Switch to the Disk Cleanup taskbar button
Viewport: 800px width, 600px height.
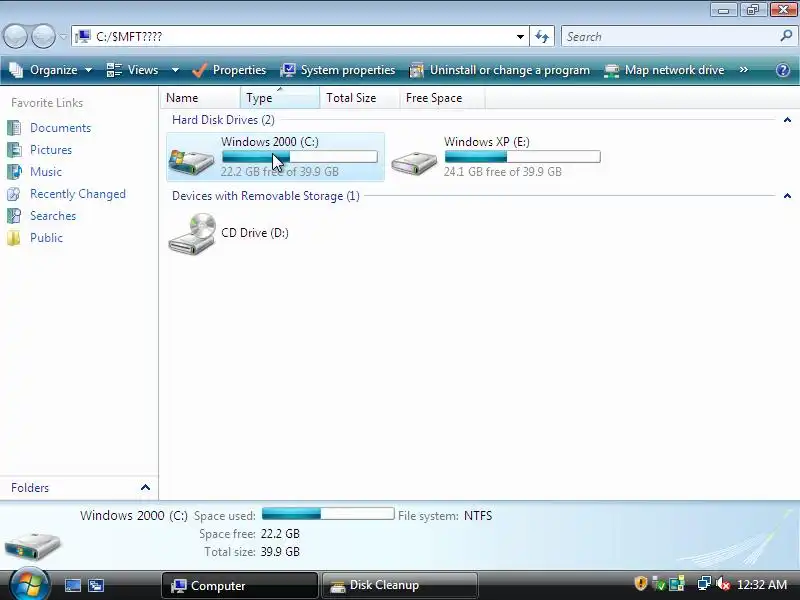399,585
